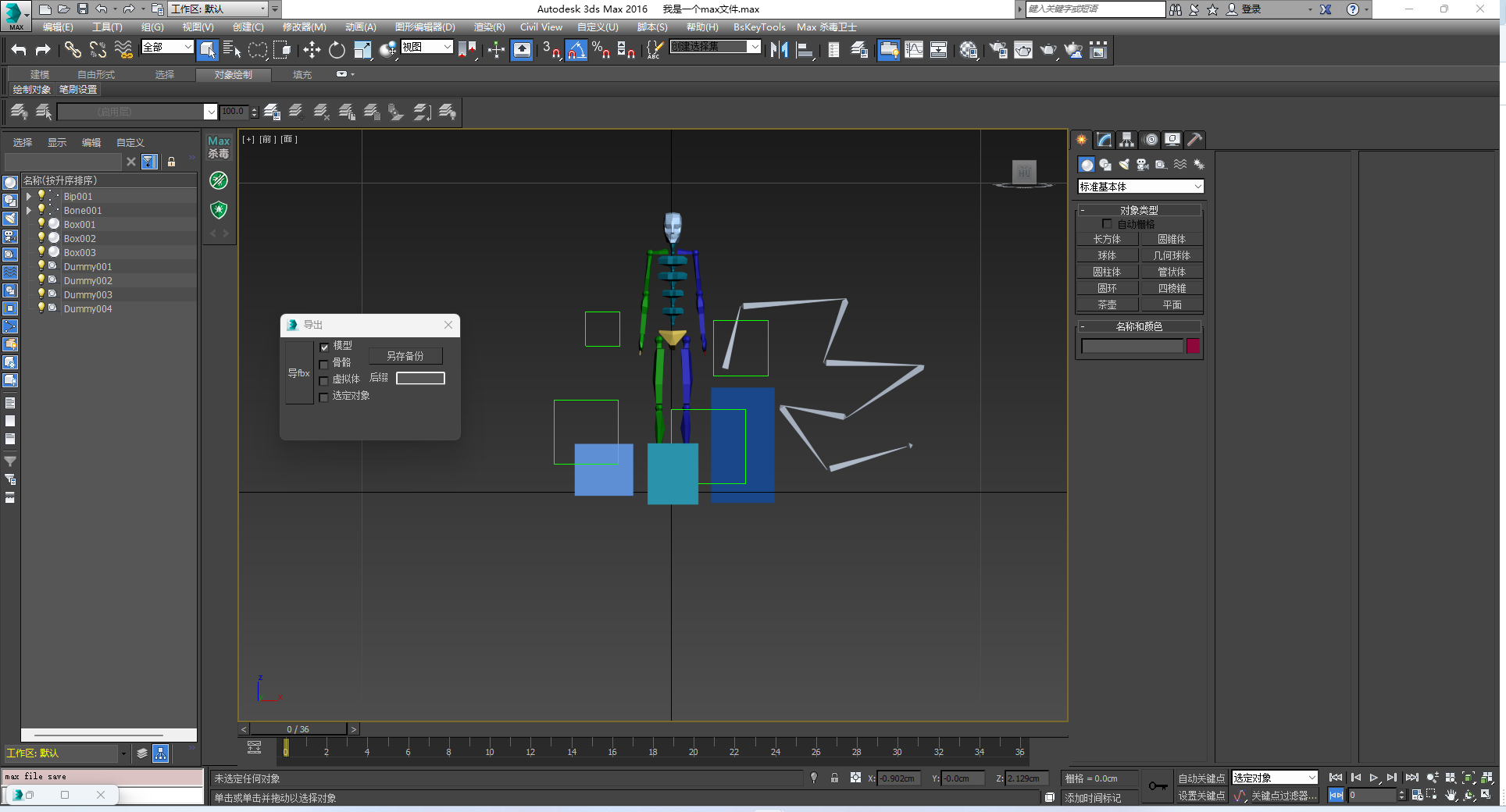Switch to Lights creation category

pyautogui.click(x=1124, y=165)
